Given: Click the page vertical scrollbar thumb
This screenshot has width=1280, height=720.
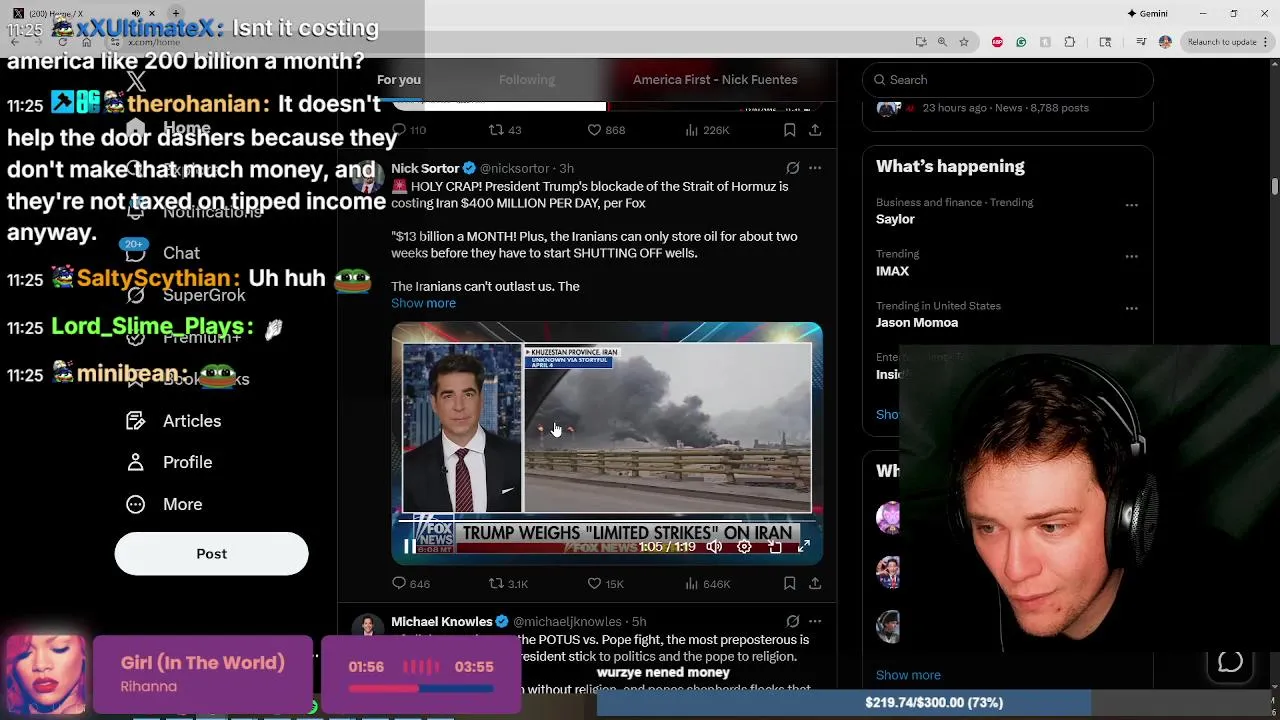Looking at the screenshot, I should [x=1275, y=187].
